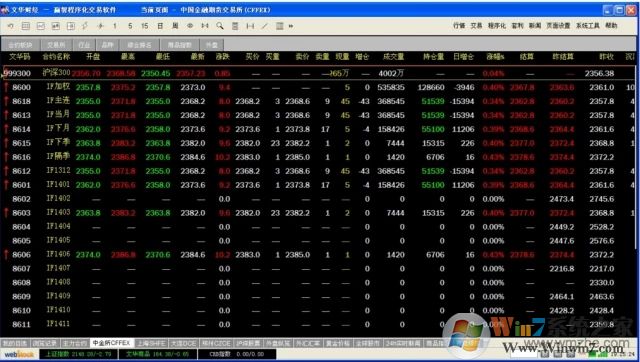This screenshot has height=362, width=640.
Task: Click CRB指数 in the status bar
Action: [237, 354]
